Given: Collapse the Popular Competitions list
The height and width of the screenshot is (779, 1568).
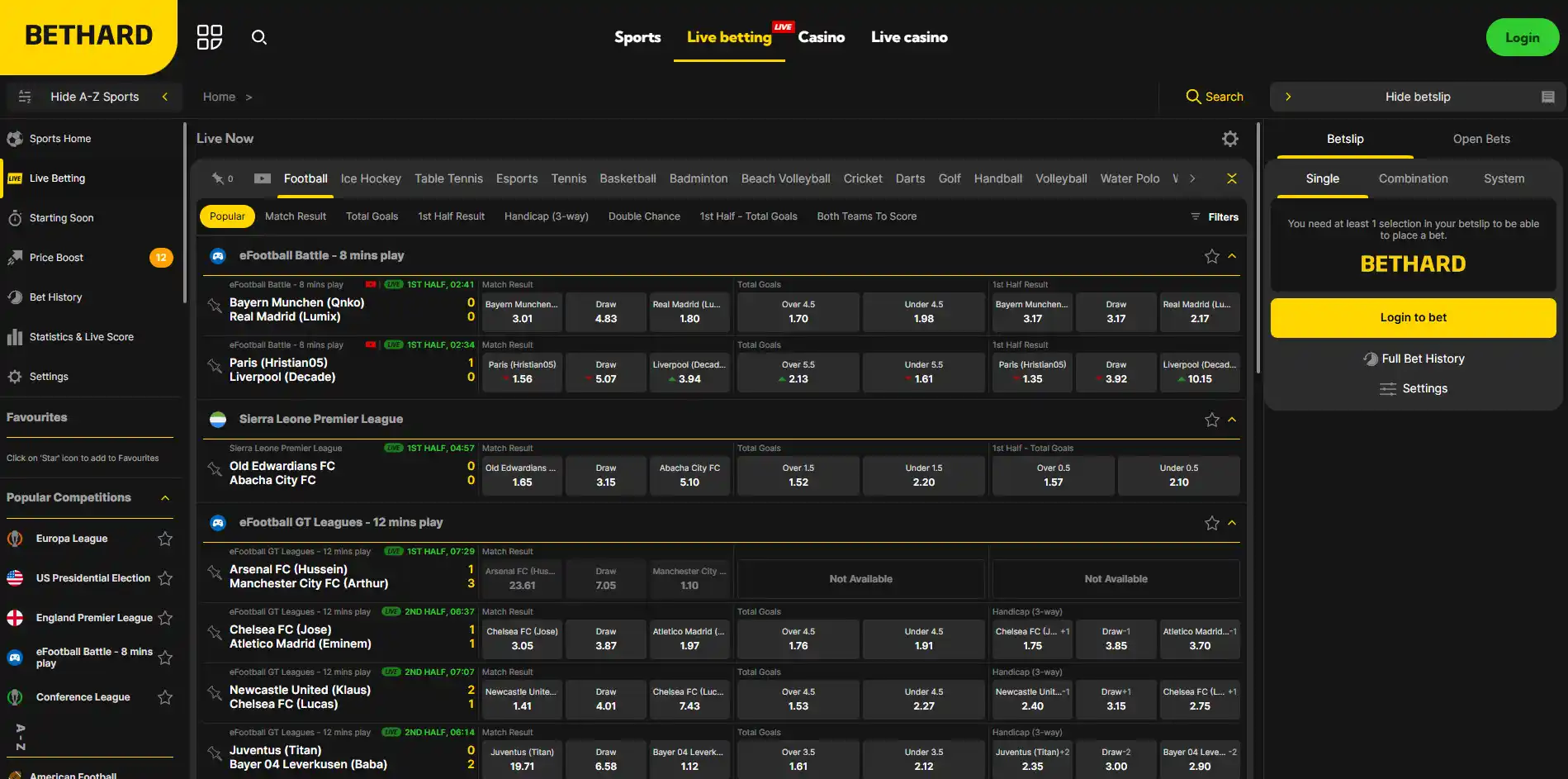Looking at the screenshot, I should 165,497.
